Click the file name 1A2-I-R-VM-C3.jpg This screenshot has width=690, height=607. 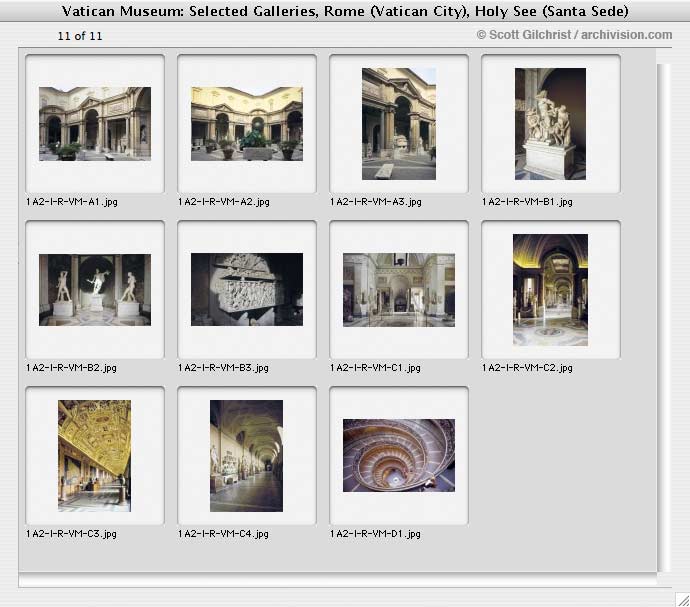click(71, 533)
